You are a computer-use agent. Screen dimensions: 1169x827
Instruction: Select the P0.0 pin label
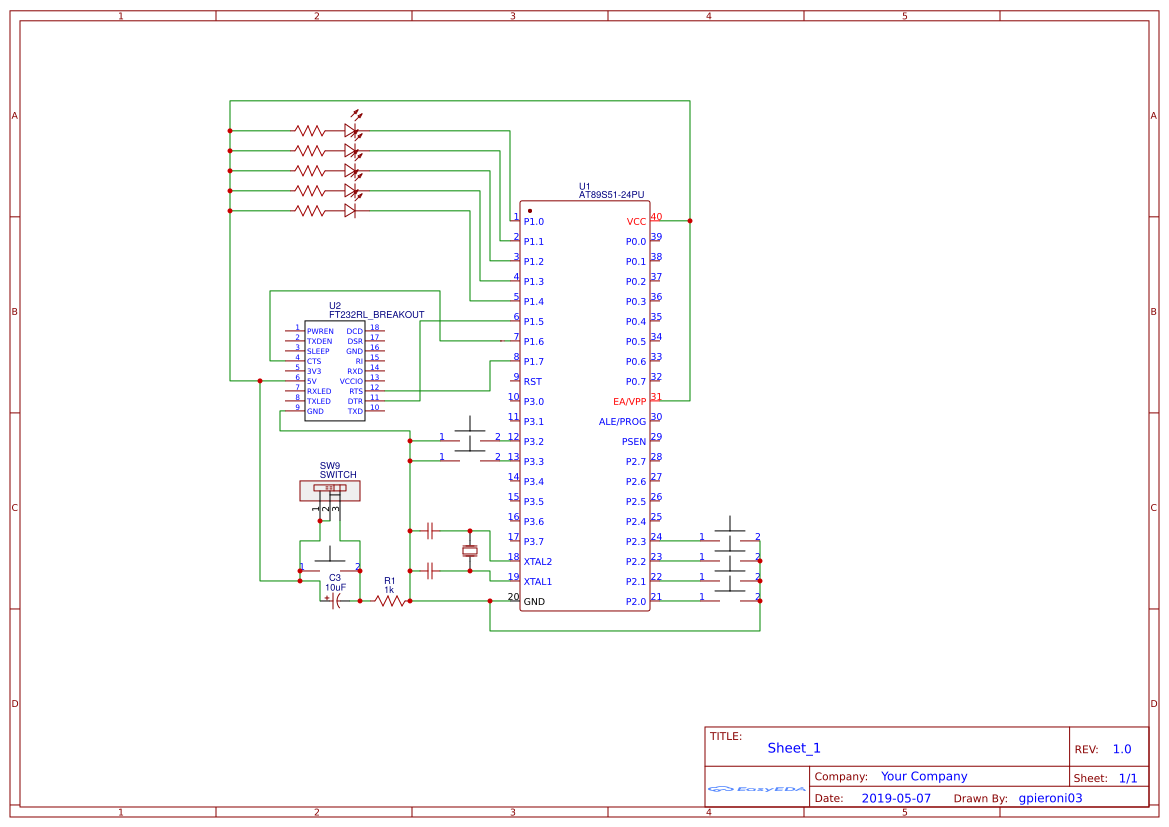click(x=636, y=242)
